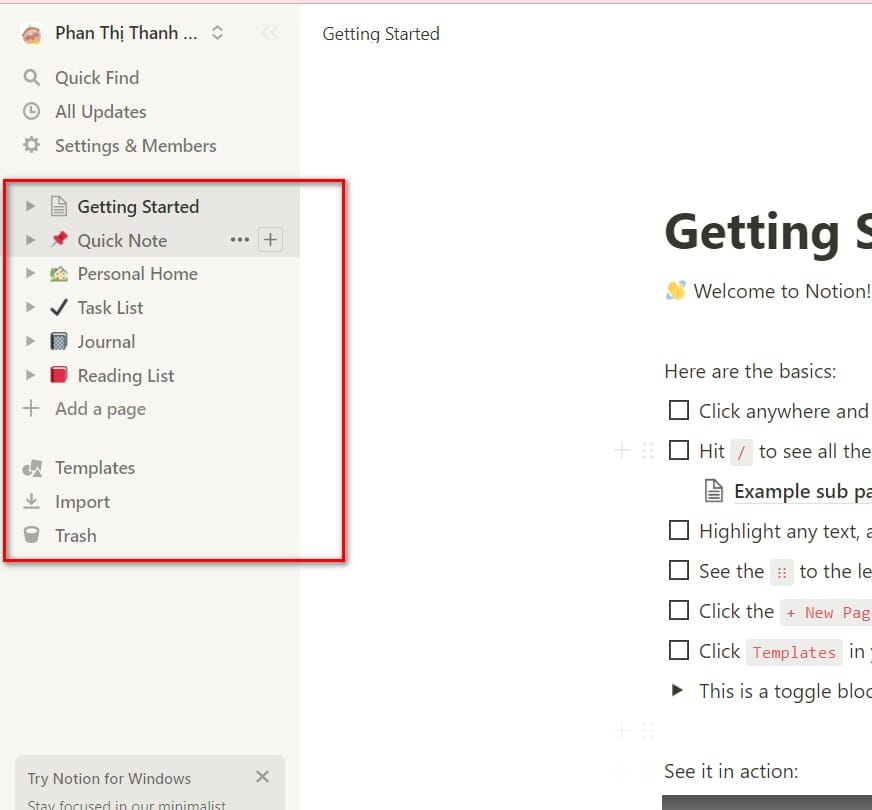Check the 'Highlight any text' checkbox

pos(678,530)
